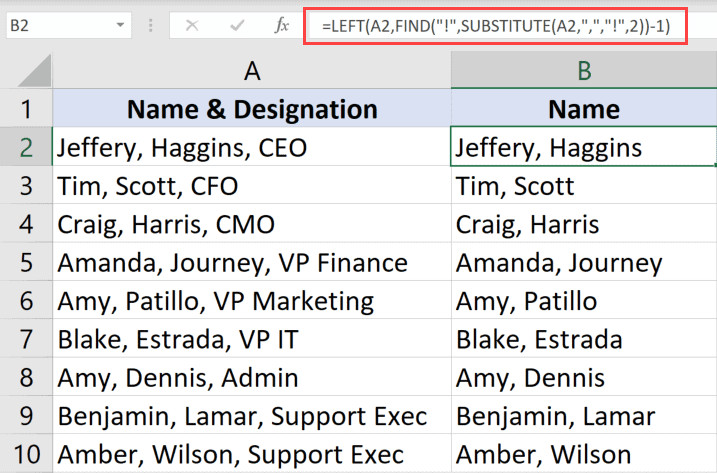Image resolution: width=717 pixels, height=473 pixels.
Task: Select cell B7 with 'Blake, Estrada'
Action: 583,339
